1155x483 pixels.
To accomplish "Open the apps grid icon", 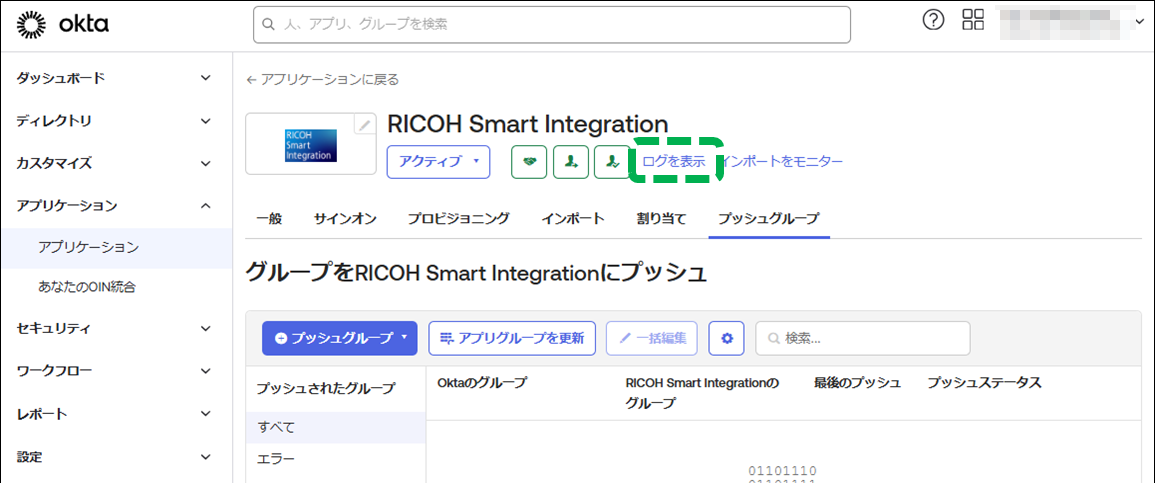I will 974,20.
